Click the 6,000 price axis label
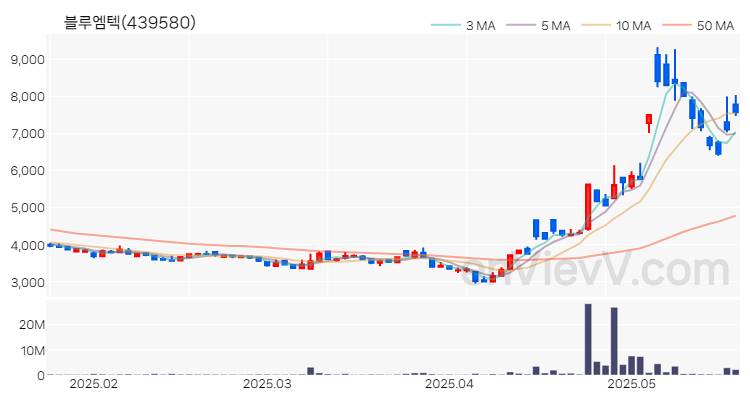Image resolution: width=750 pixels, height=400 pixels. [x=27, y=171]
